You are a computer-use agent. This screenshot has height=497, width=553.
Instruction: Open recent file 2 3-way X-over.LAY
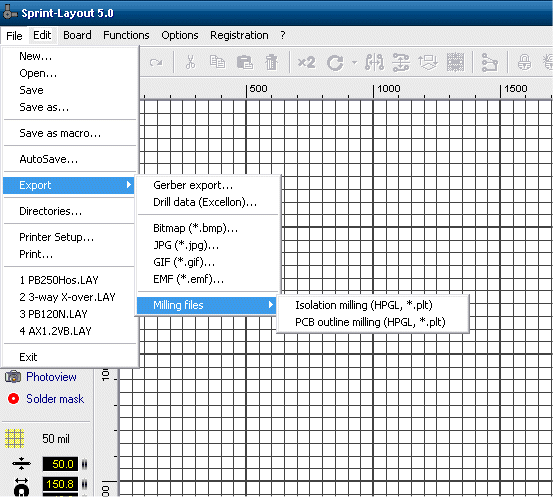(x=69, y=297)
